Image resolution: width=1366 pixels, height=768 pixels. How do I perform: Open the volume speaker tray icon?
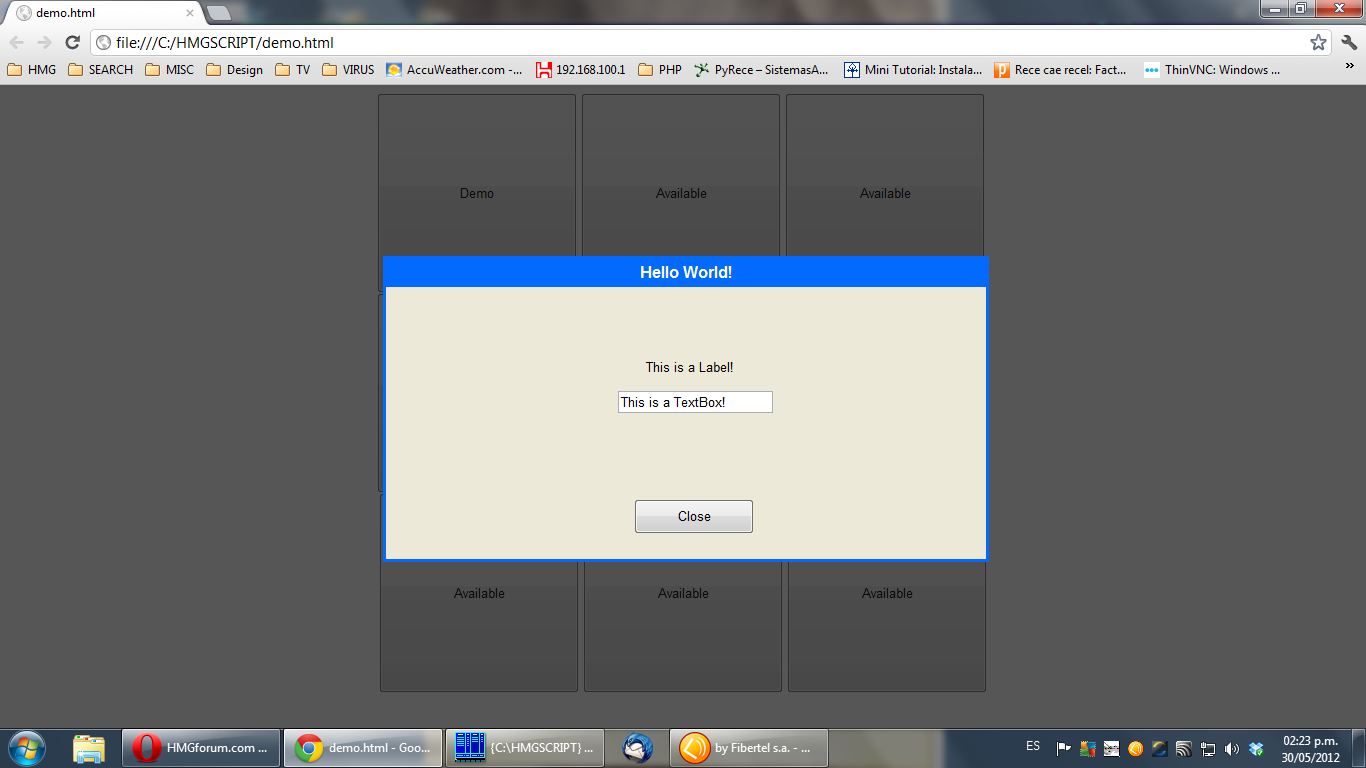click(1232, 748)
